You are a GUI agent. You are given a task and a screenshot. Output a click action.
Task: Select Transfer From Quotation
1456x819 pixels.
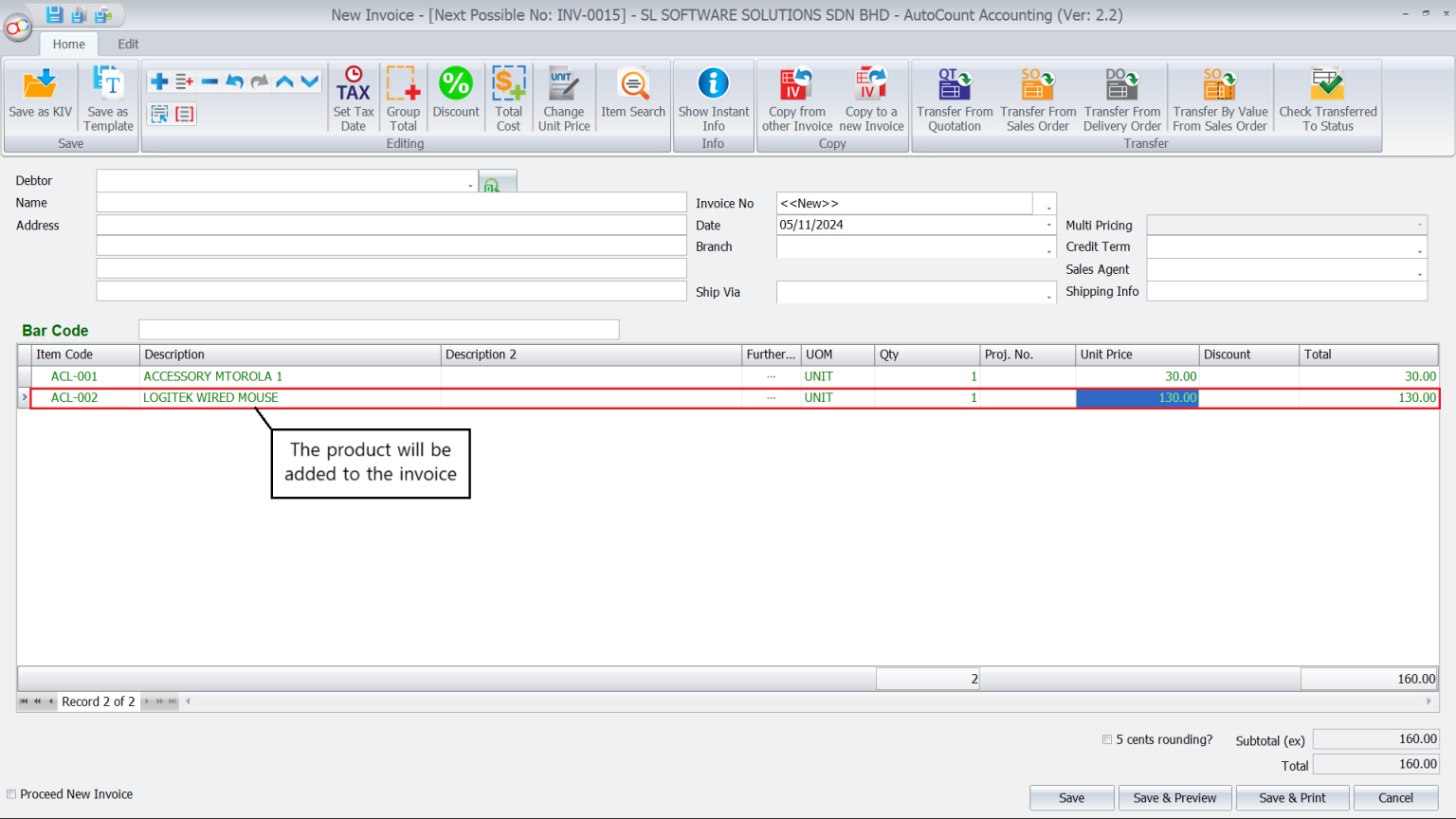tap(954, 95)
